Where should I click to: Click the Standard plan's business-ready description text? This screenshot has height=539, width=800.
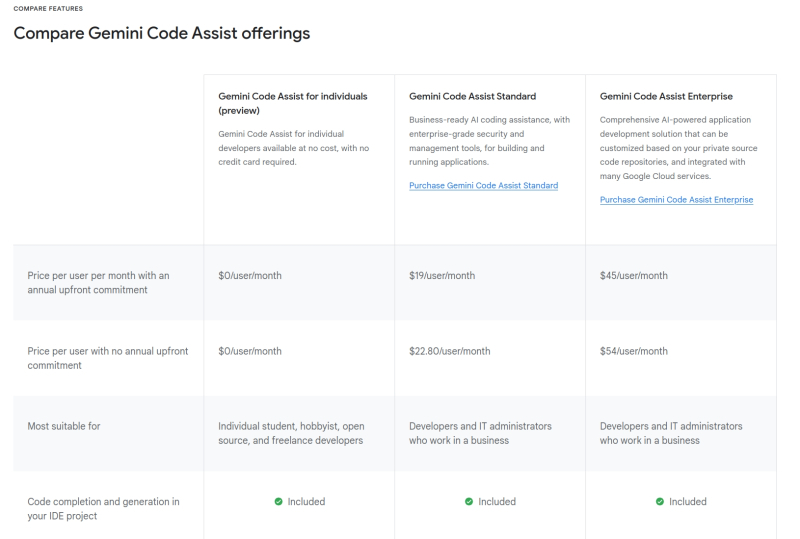coord(489,141)
